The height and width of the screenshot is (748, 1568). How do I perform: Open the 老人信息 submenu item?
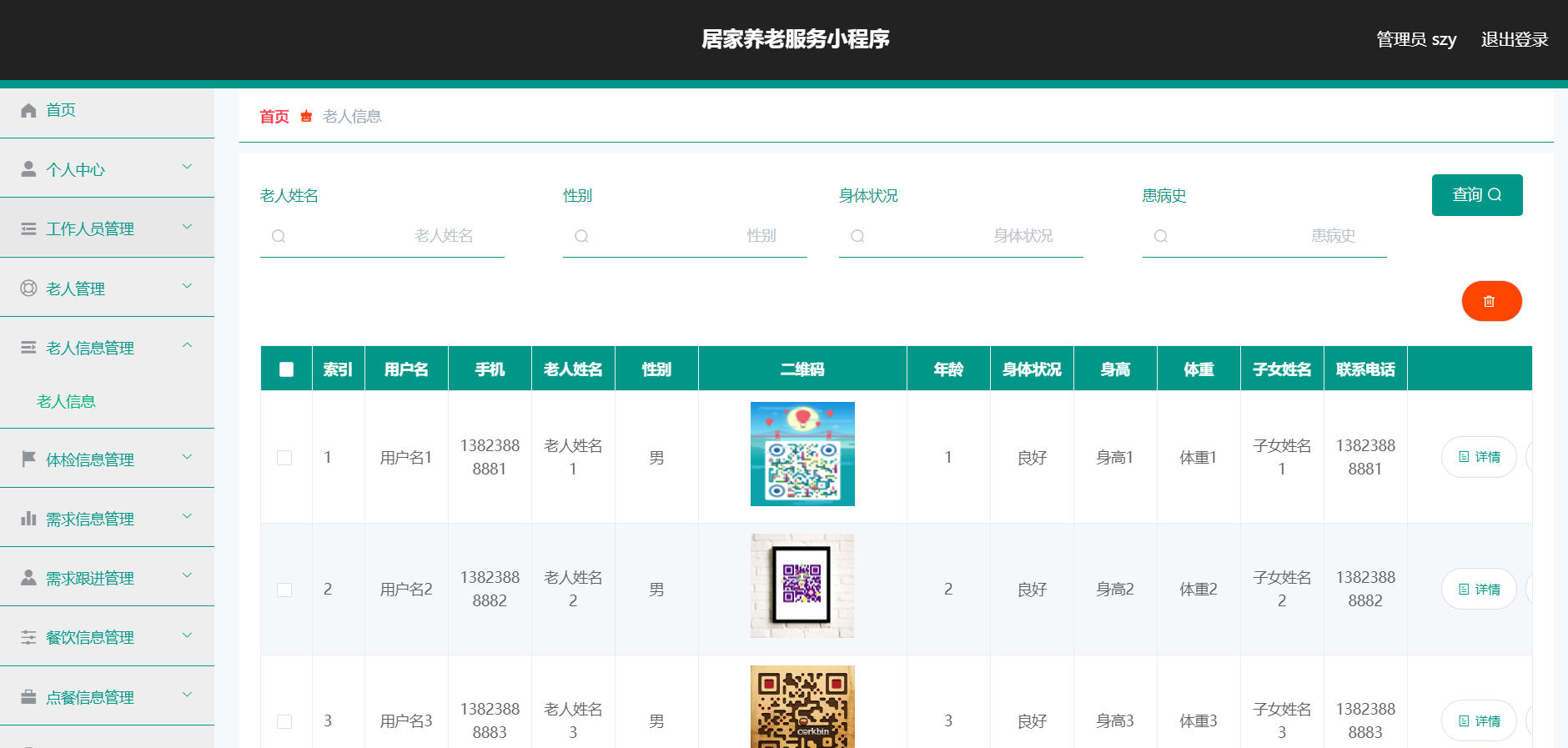pyautogui.click(x=67, y=402)
